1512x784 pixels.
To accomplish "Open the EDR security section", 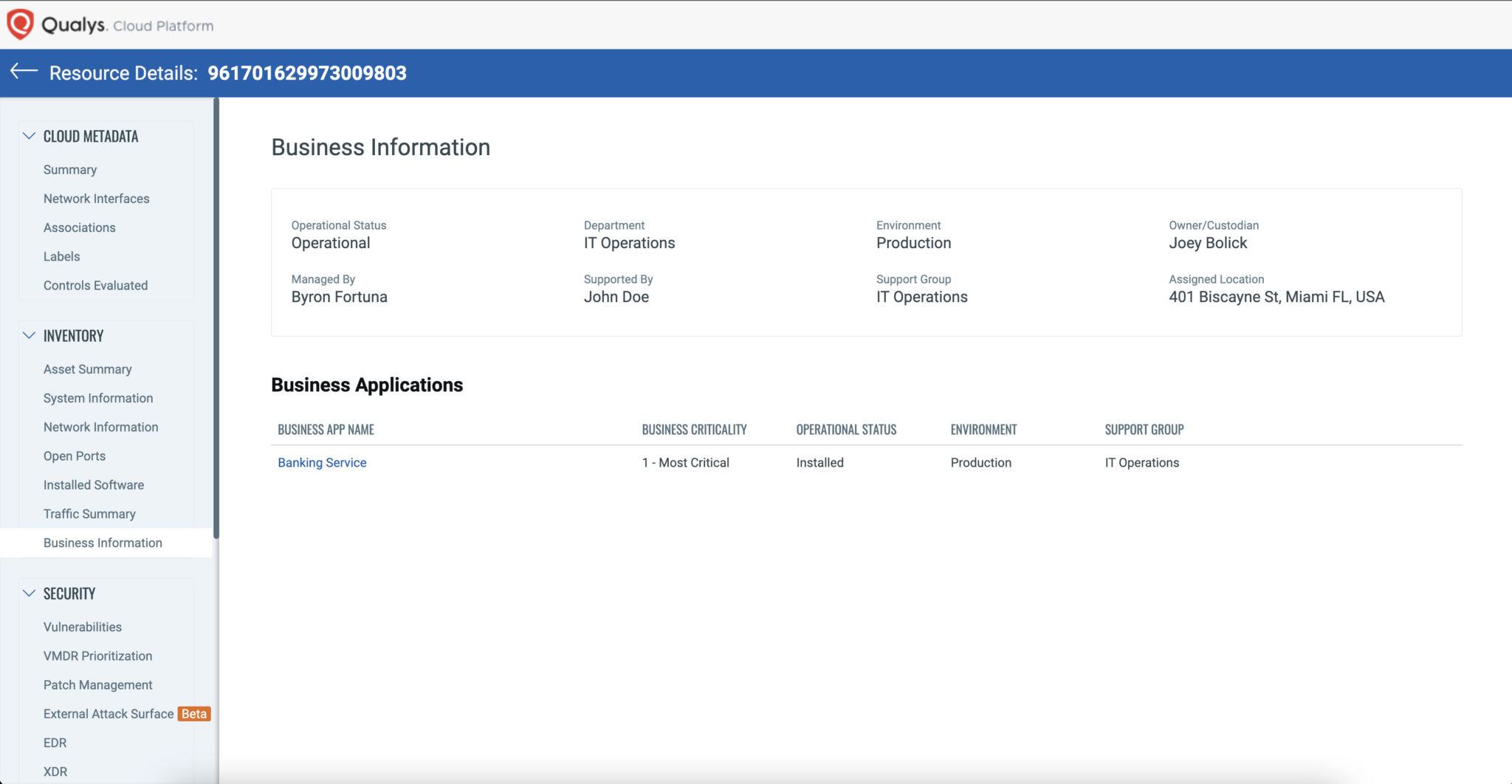I will click(x=55, y=743).
